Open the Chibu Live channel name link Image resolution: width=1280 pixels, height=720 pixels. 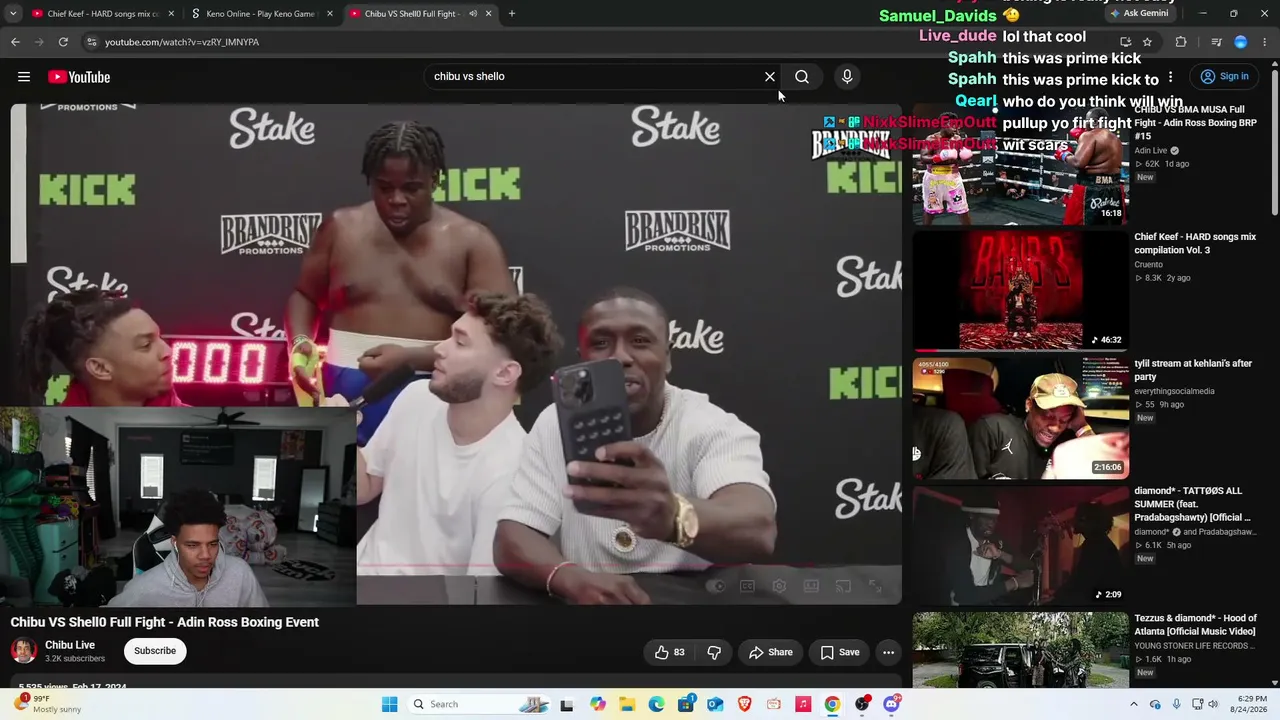[70, 645]
